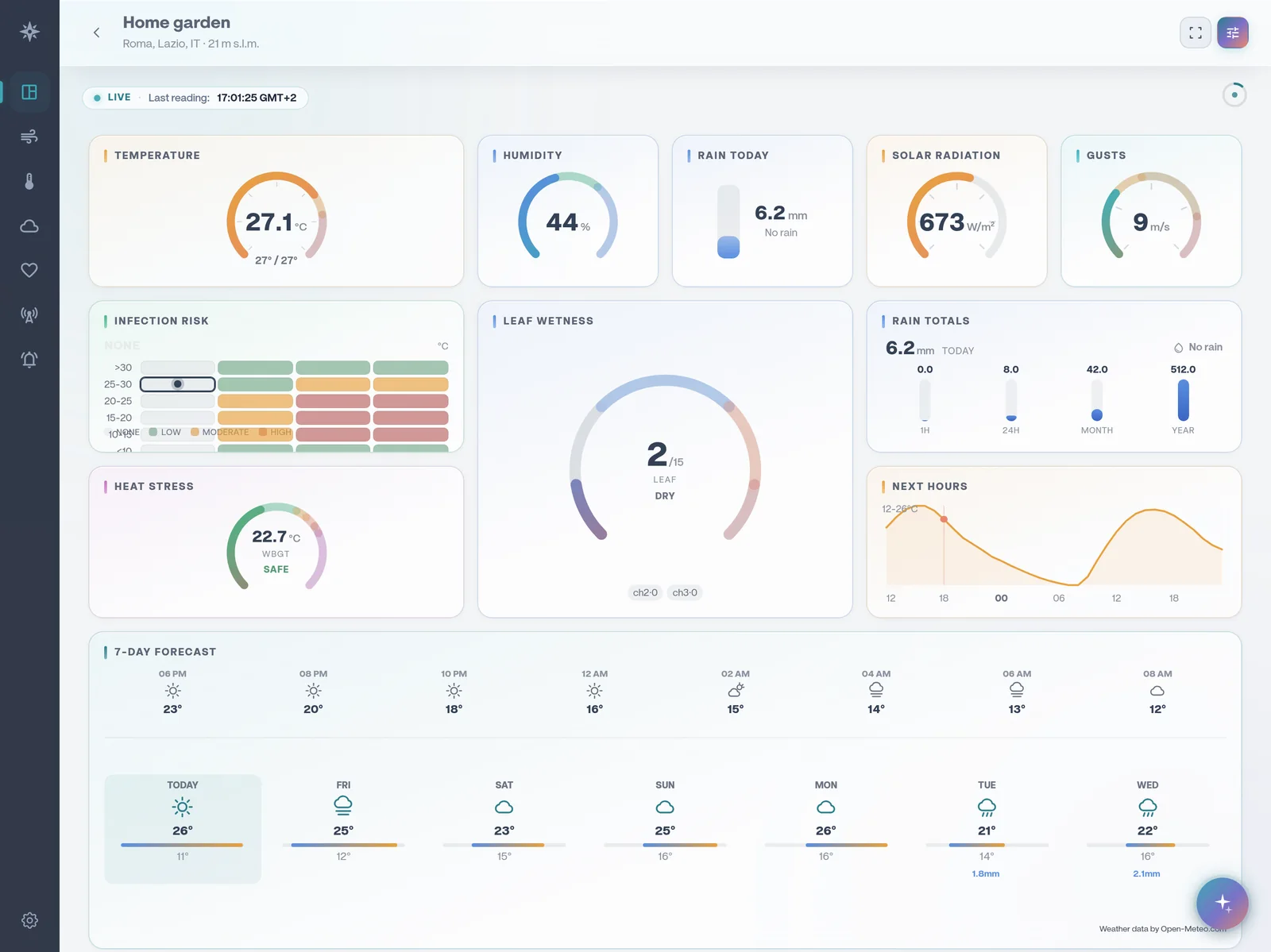Select the TUE forecast day
Screen dimensions: 1271x952
point(987,829)
